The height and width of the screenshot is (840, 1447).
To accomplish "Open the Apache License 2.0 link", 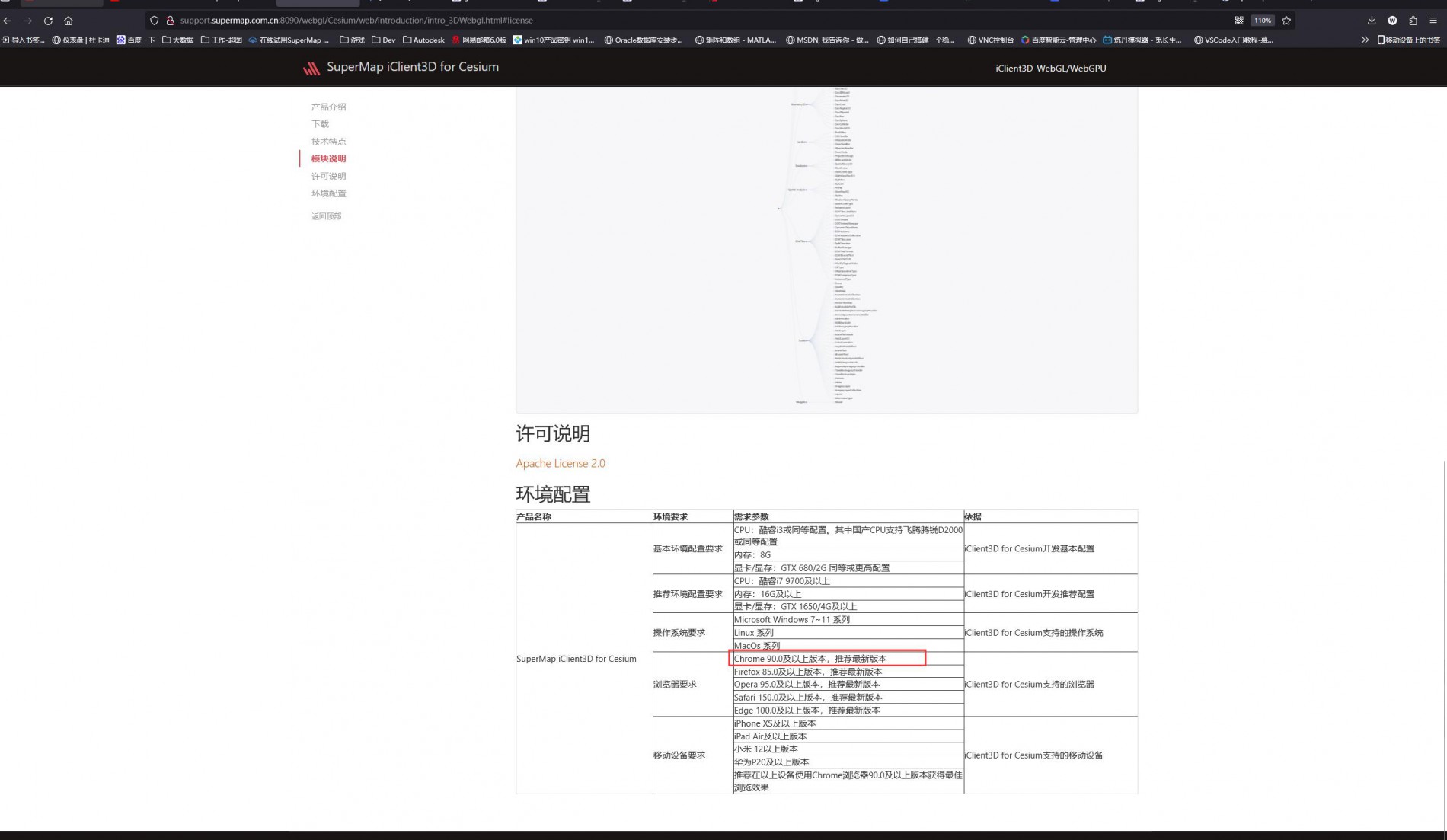I will tap(561, 463).
